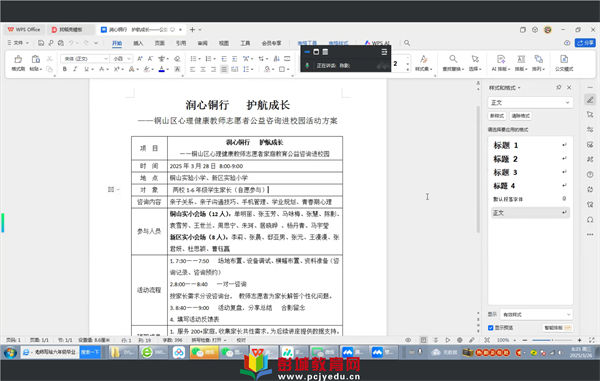
Task: Open the 有效样式 display dropdown
Action: pyautogui.click(x=536, y=314)
